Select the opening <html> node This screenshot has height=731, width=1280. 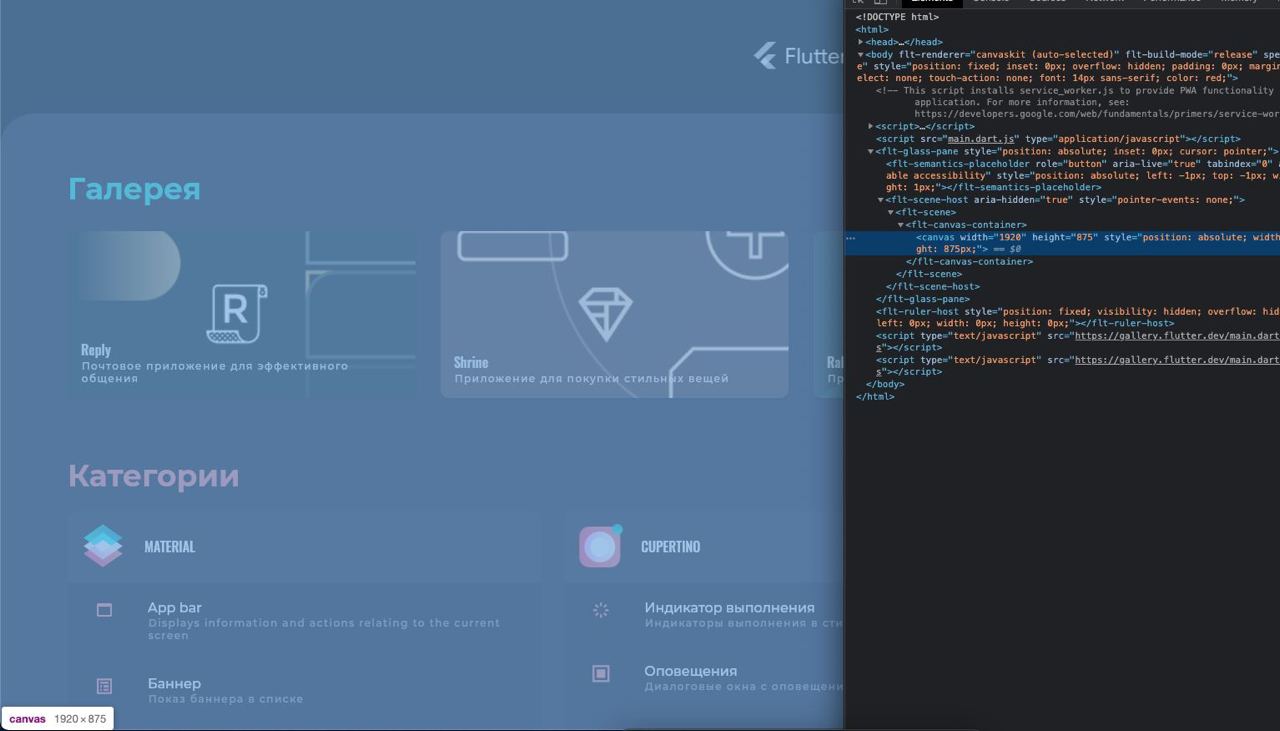pyautogui.click(x=872, y=30)
